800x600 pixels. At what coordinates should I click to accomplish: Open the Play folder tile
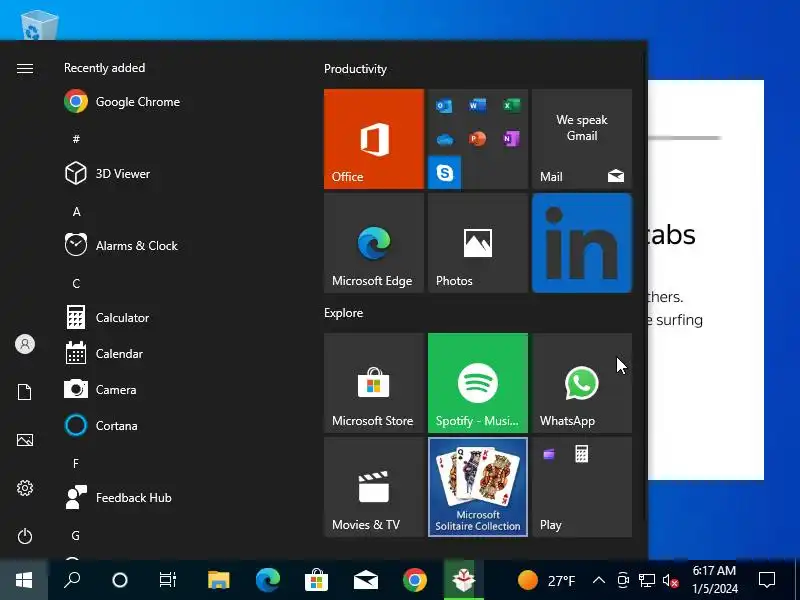582,487
